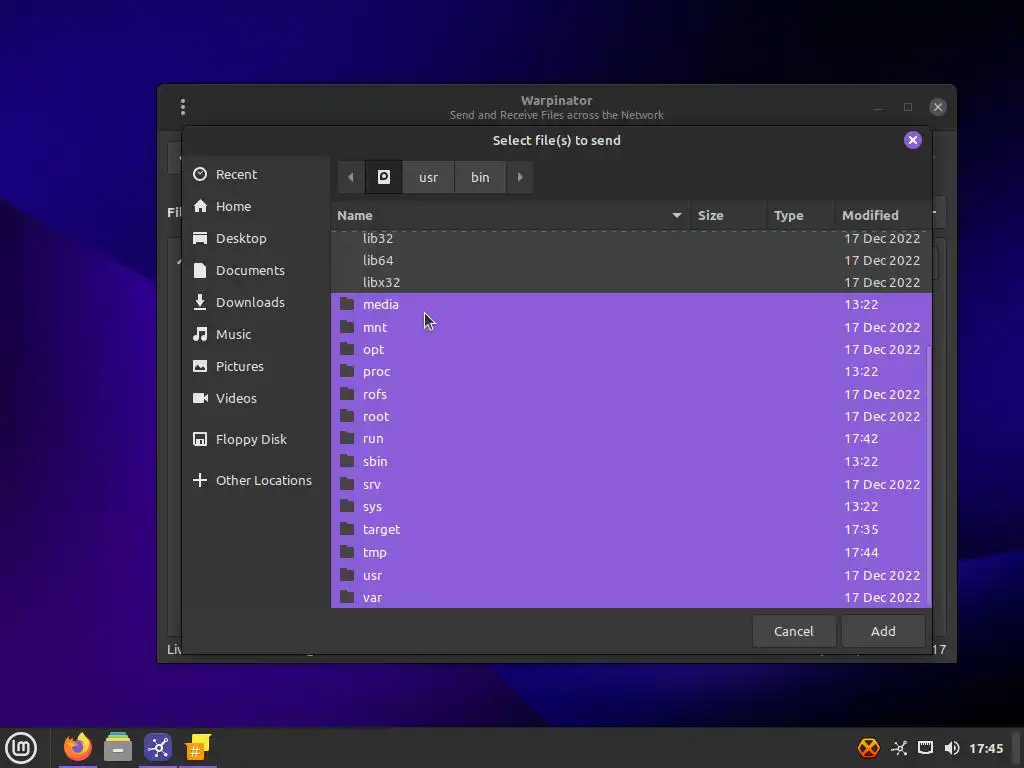Viewport: 1024px width, 768px height.
Task: Select the tmp folder
Action: 631,552
